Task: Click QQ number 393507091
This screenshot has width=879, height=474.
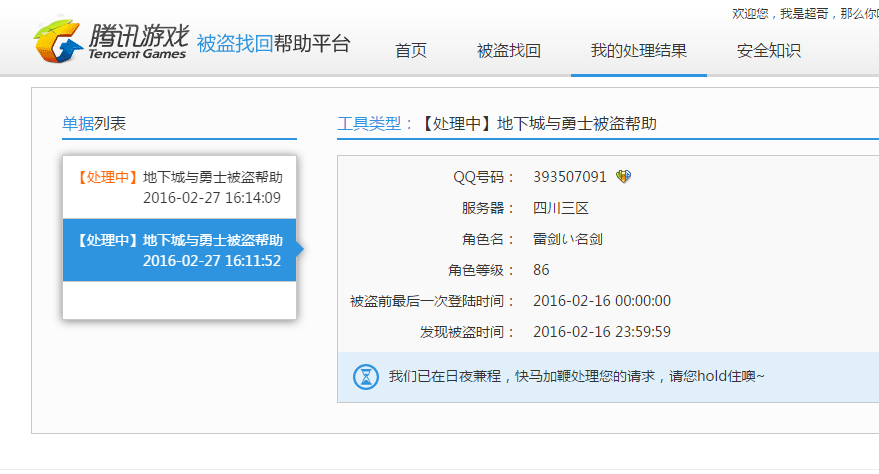Action: pyautogui.click(x=570, y=177)
